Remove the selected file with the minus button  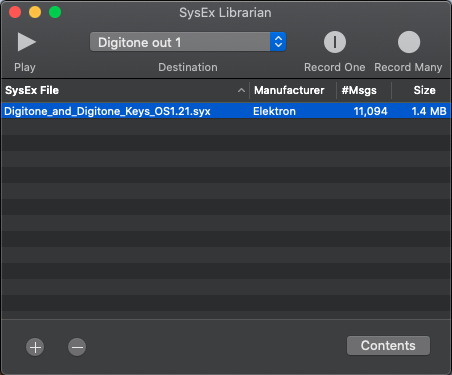[77, 347]
